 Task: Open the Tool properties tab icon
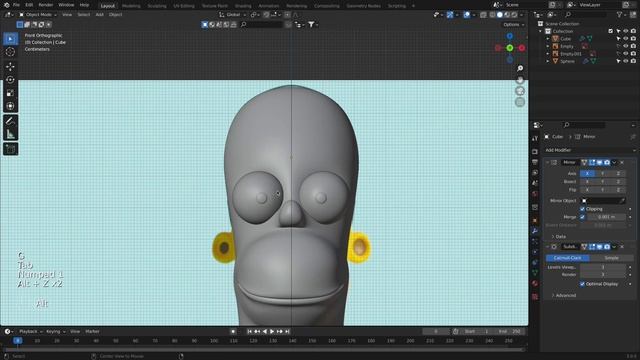pos(535,139)
